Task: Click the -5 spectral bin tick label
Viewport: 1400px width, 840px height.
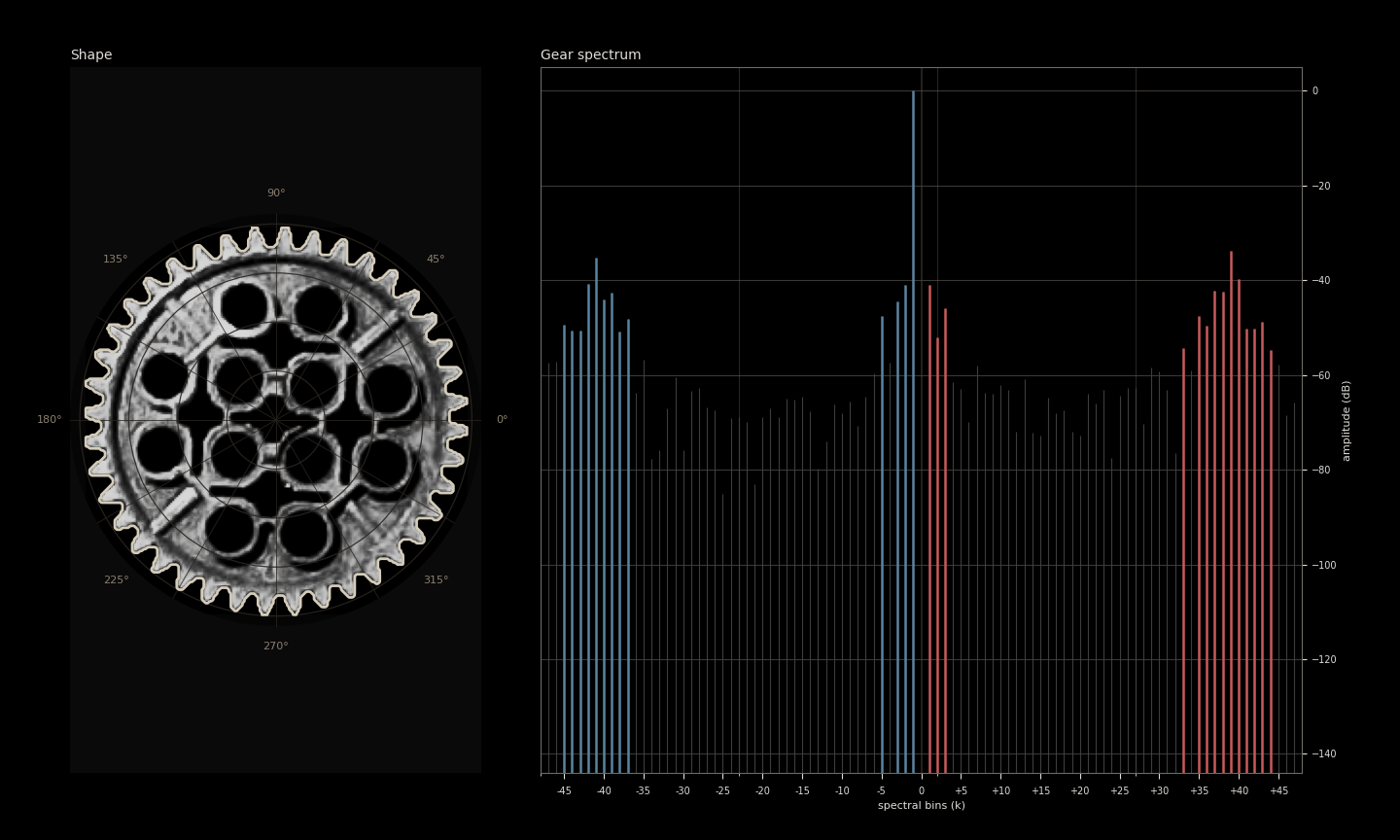Action: [882, 791]
